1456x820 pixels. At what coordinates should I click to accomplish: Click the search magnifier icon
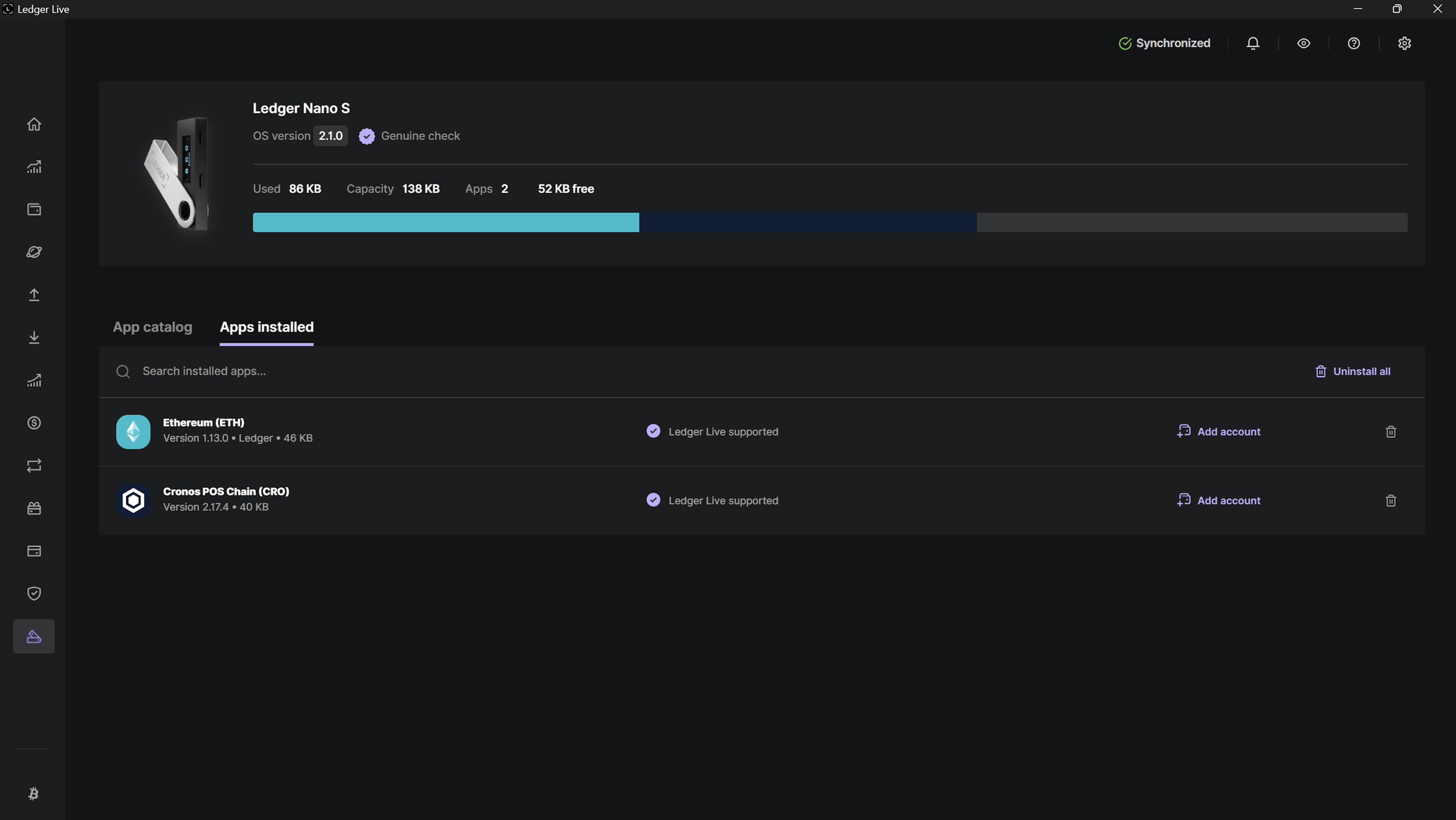tap(123, 371)
